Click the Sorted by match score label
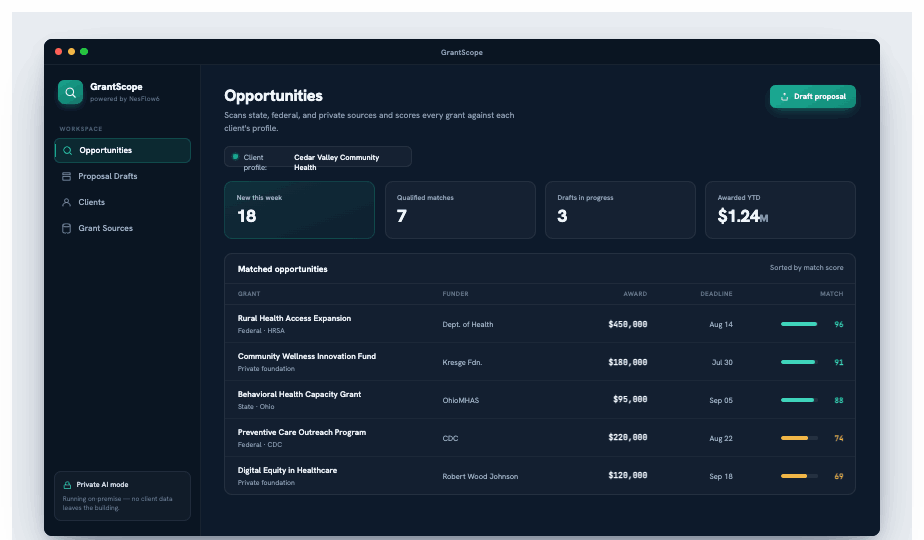924x540 pixels. point(806,268)
